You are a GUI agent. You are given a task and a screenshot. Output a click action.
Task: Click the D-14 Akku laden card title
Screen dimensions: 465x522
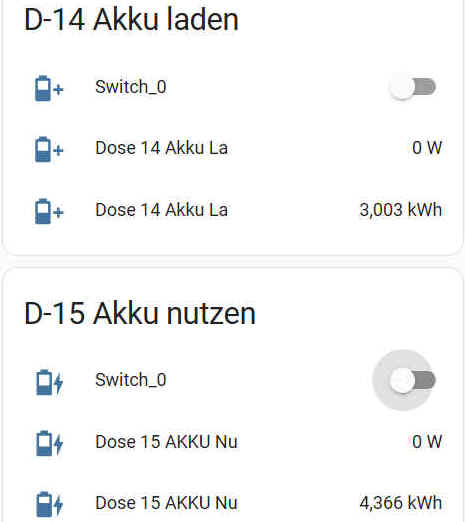pyautogui.click(x=131, y=20)
